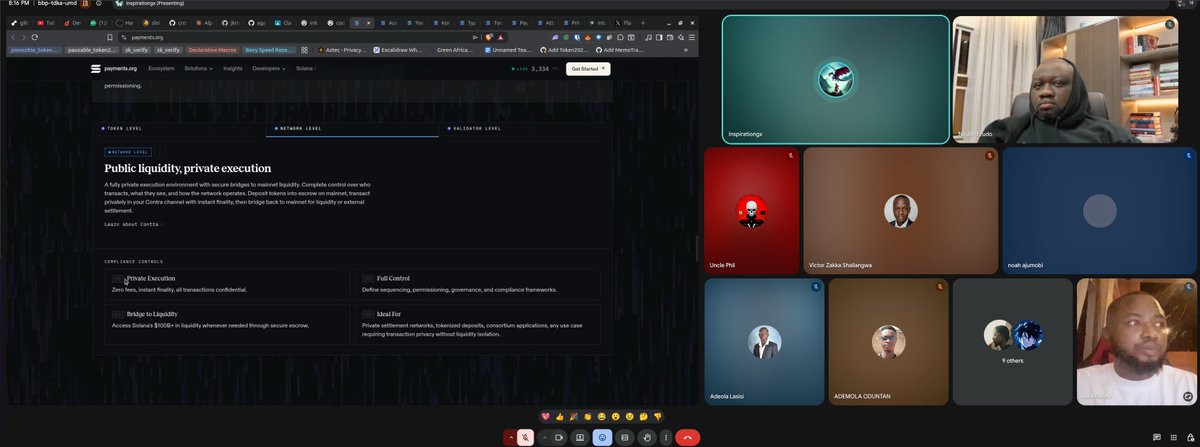Expand the Developers nav dropdown
Image resolution: width=1200 pixels, height=447 pixels.
point(268,69)
